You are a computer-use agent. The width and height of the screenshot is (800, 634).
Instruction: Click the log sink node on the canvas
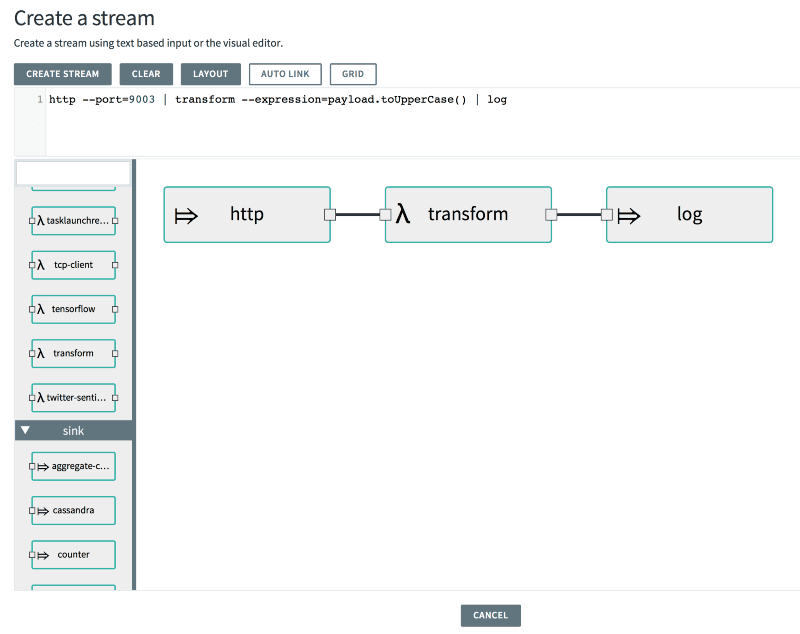pos(688,214)
